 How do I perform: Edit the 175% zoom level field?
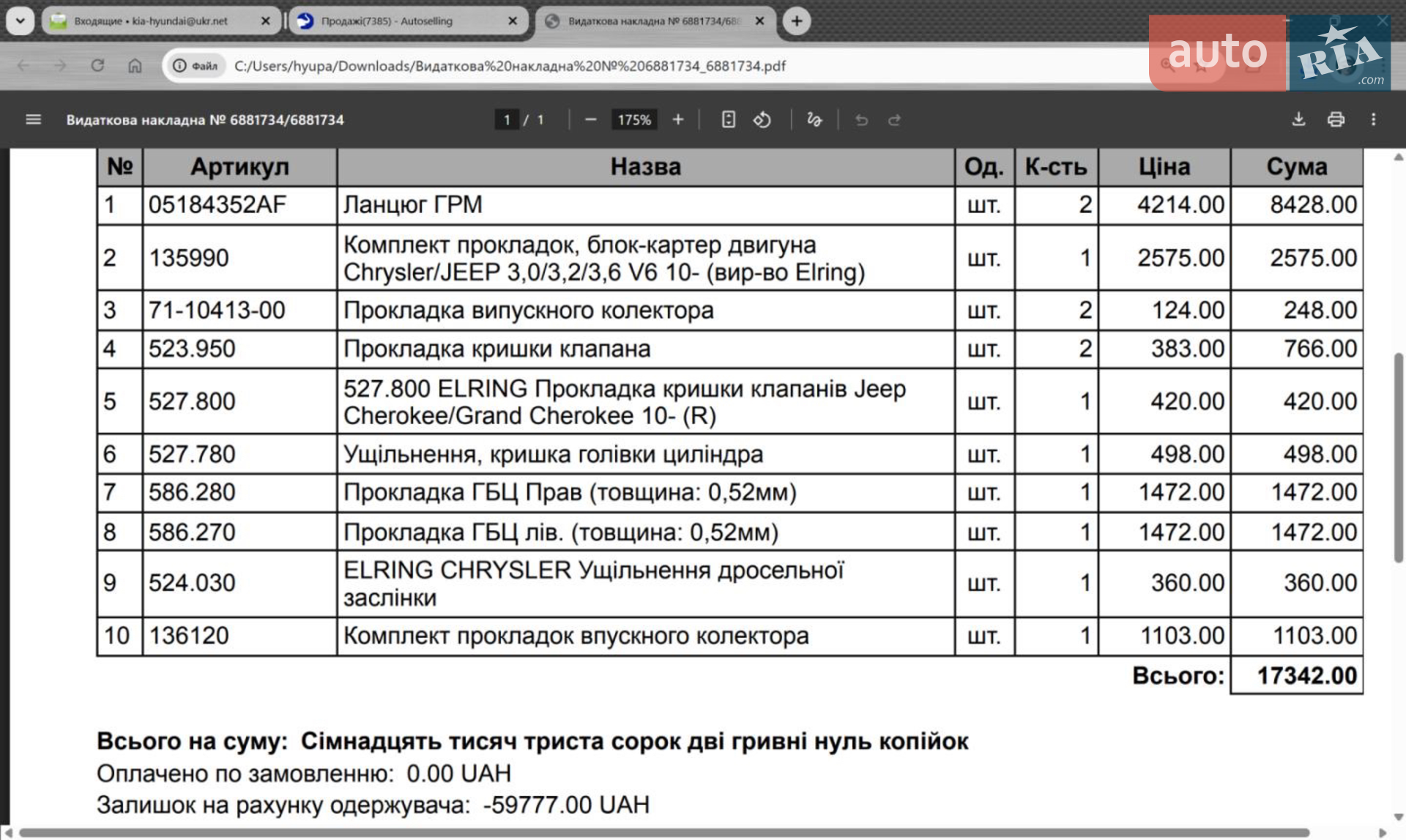click(x=634, y=119)
